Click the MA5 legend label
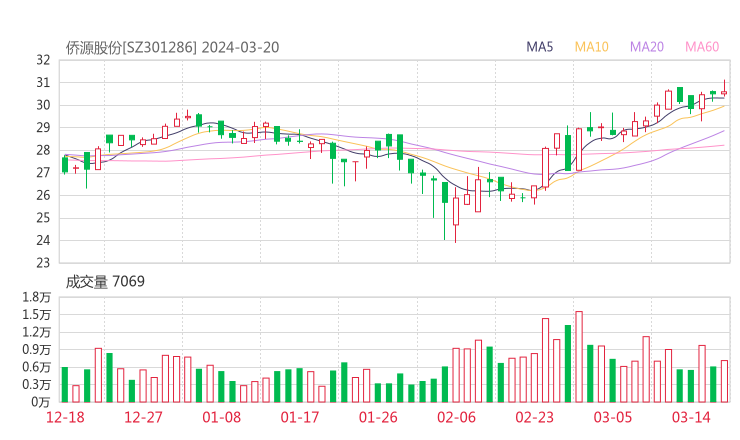 [539, 47]
